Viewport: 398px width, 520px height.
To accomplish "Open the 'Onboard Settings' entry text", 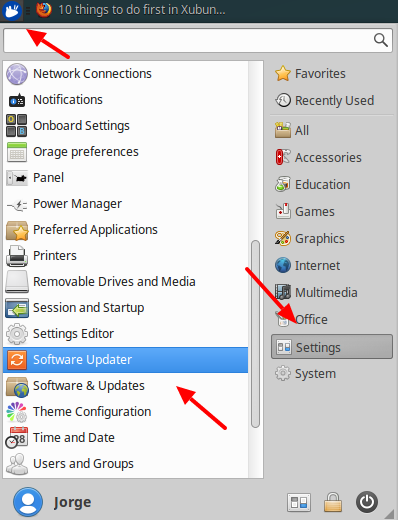I will coord(81,126).
